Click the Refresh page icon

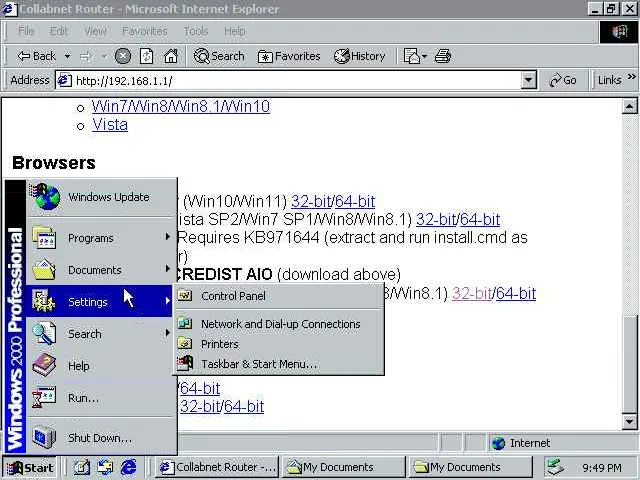click(146, 56)
